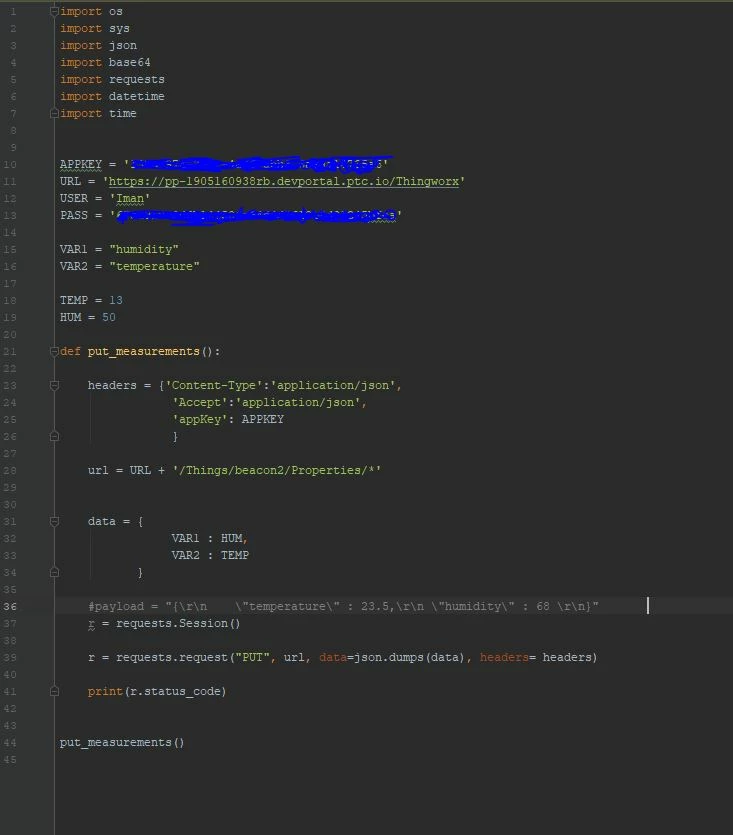
Task: Click the APPKEY variable on line 10
Action: 80,164
